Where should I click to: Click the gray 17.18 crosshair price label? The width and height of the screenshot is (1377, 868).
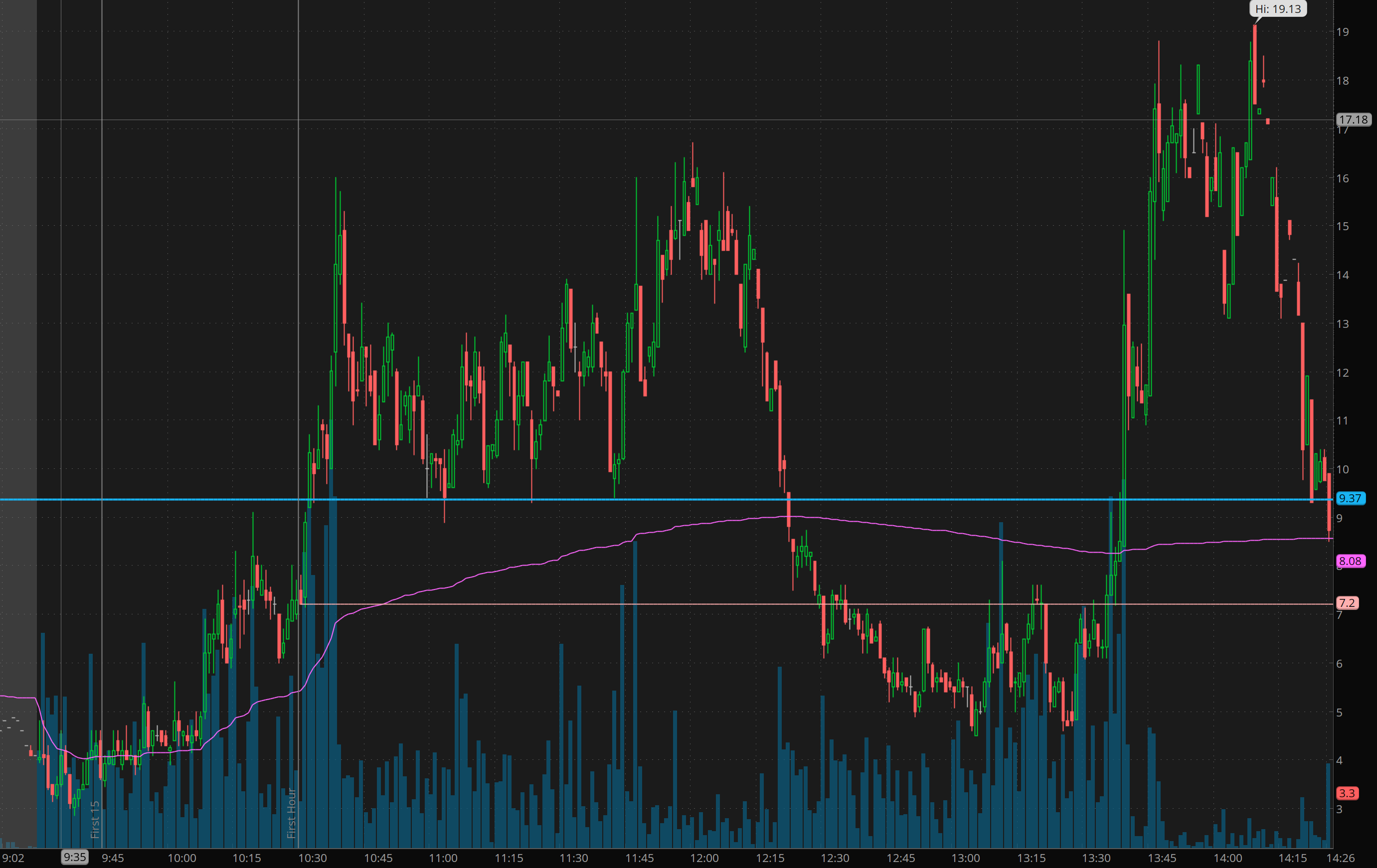tap(1353, 120)
